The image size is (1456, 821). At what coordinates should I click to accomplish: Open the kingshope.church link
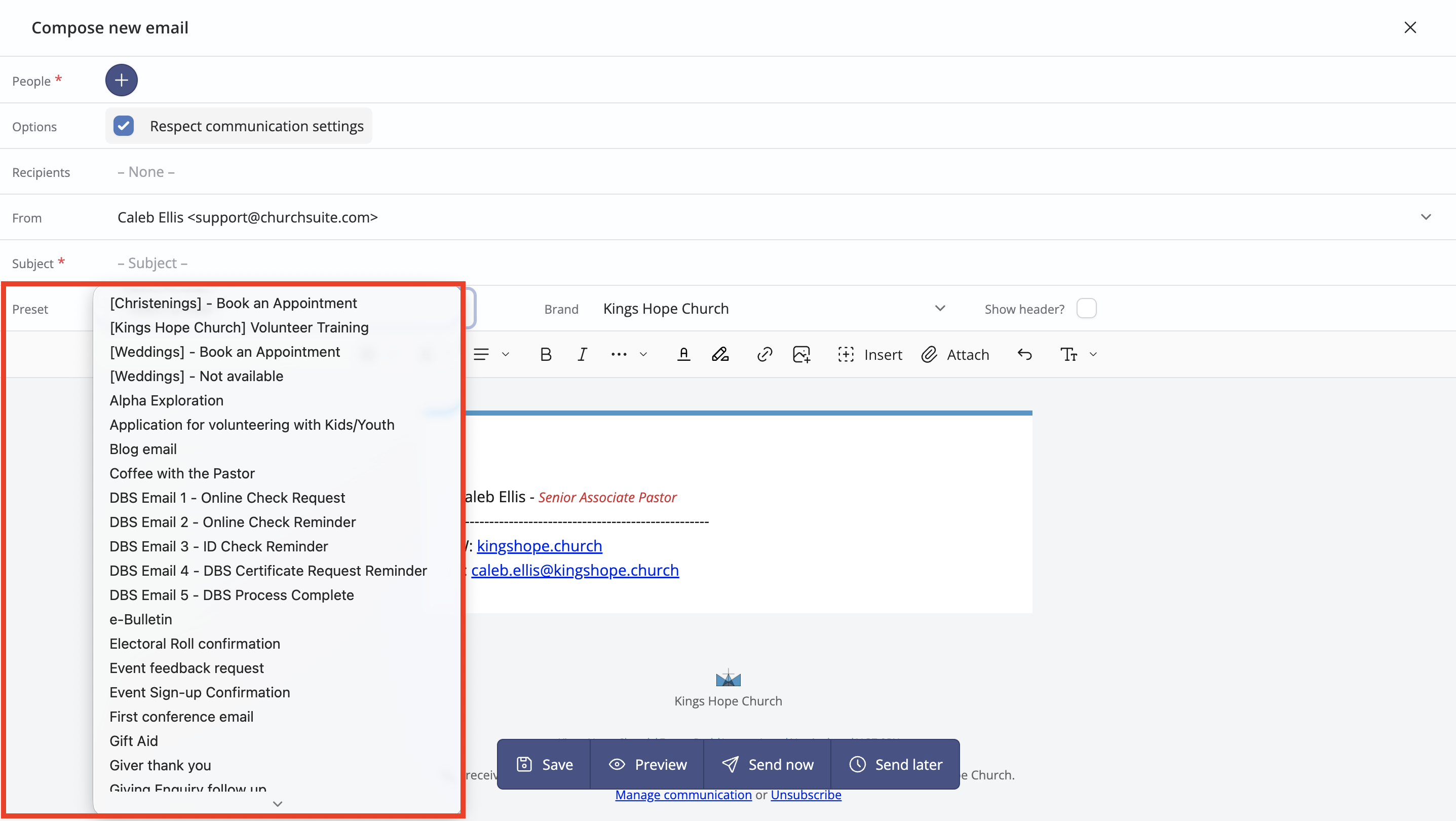coord(539,546)
